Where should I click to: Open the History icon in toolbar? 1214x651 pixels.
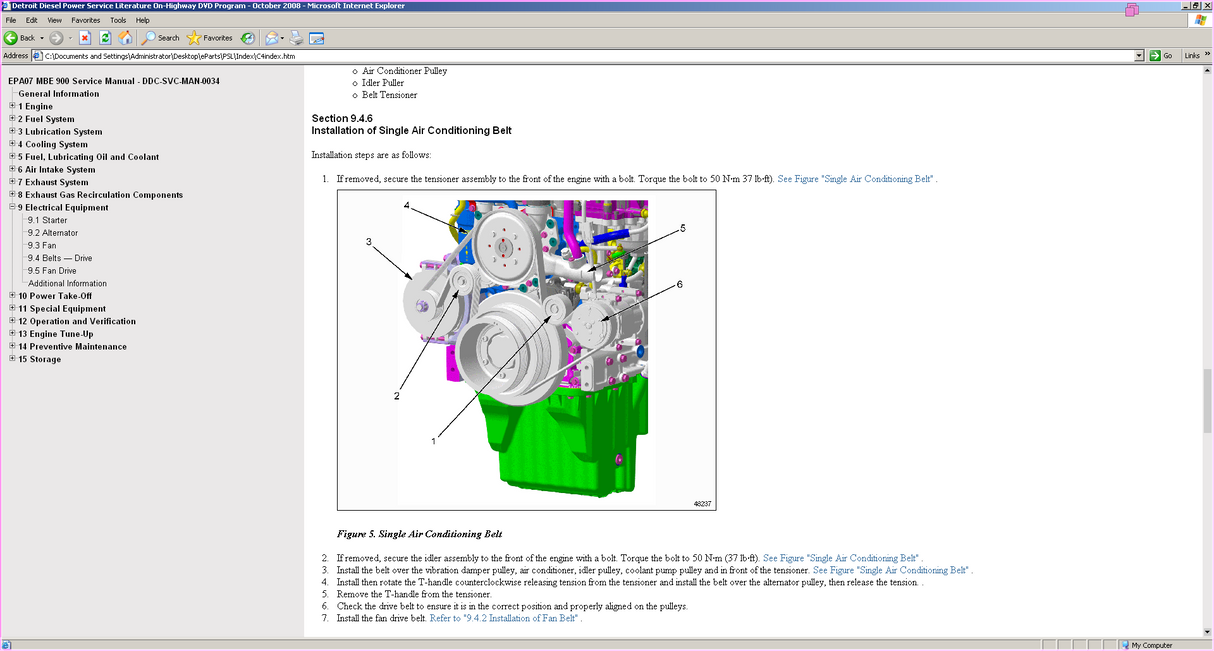[247, 38]
